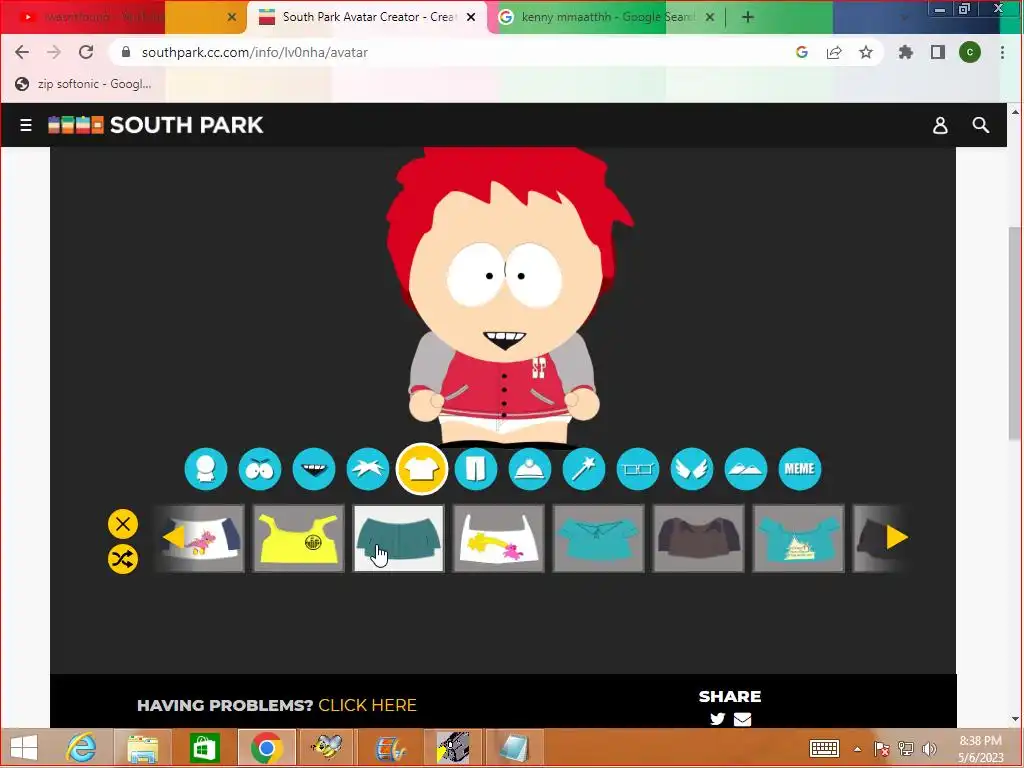Share this page from the address bar
The width and height of the screenshot is (1024, 768).
(834, 52)
